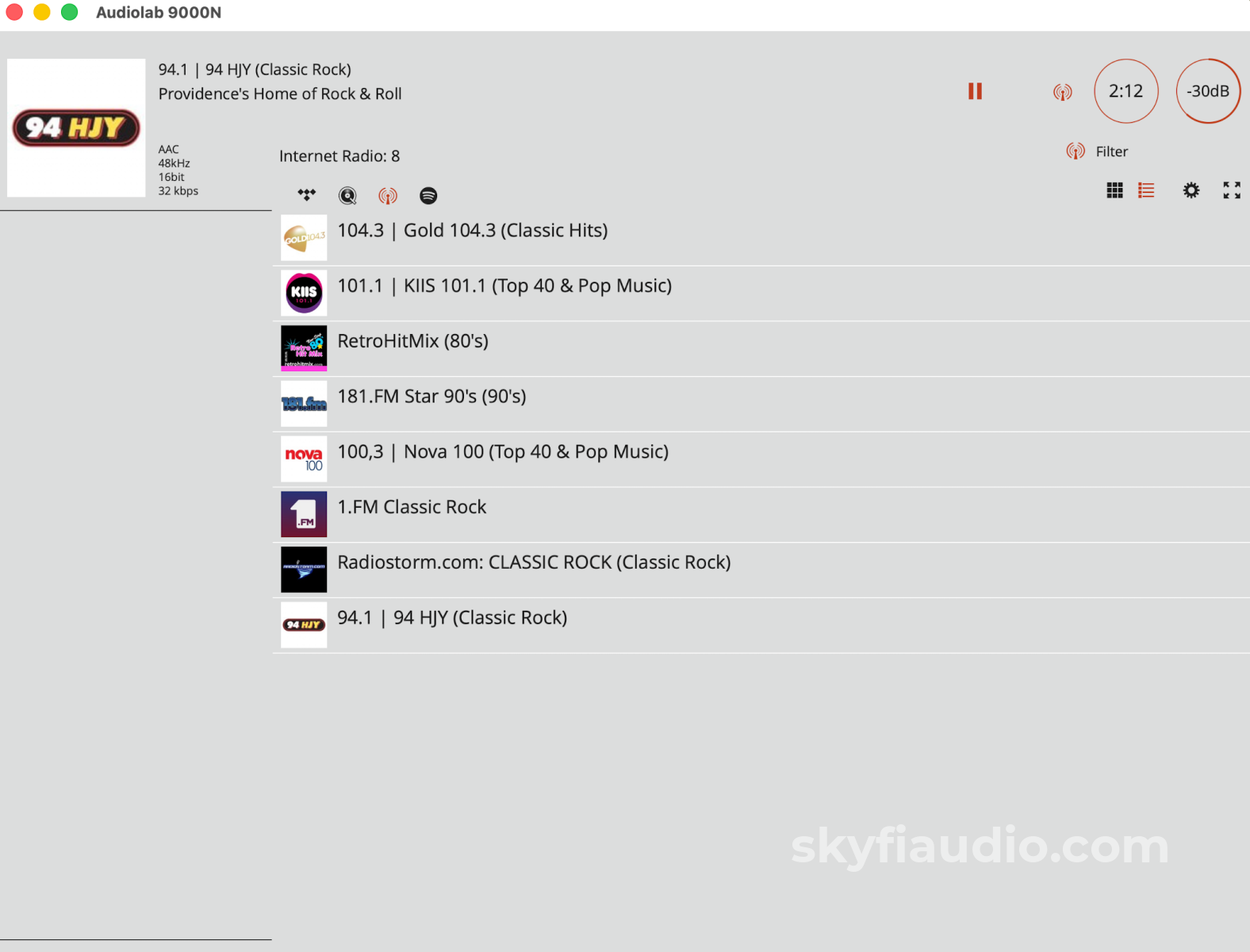Viewport: 1250px width, 952px height.
Task: Click RetroHitMix station logo
Action: [304, 348]
